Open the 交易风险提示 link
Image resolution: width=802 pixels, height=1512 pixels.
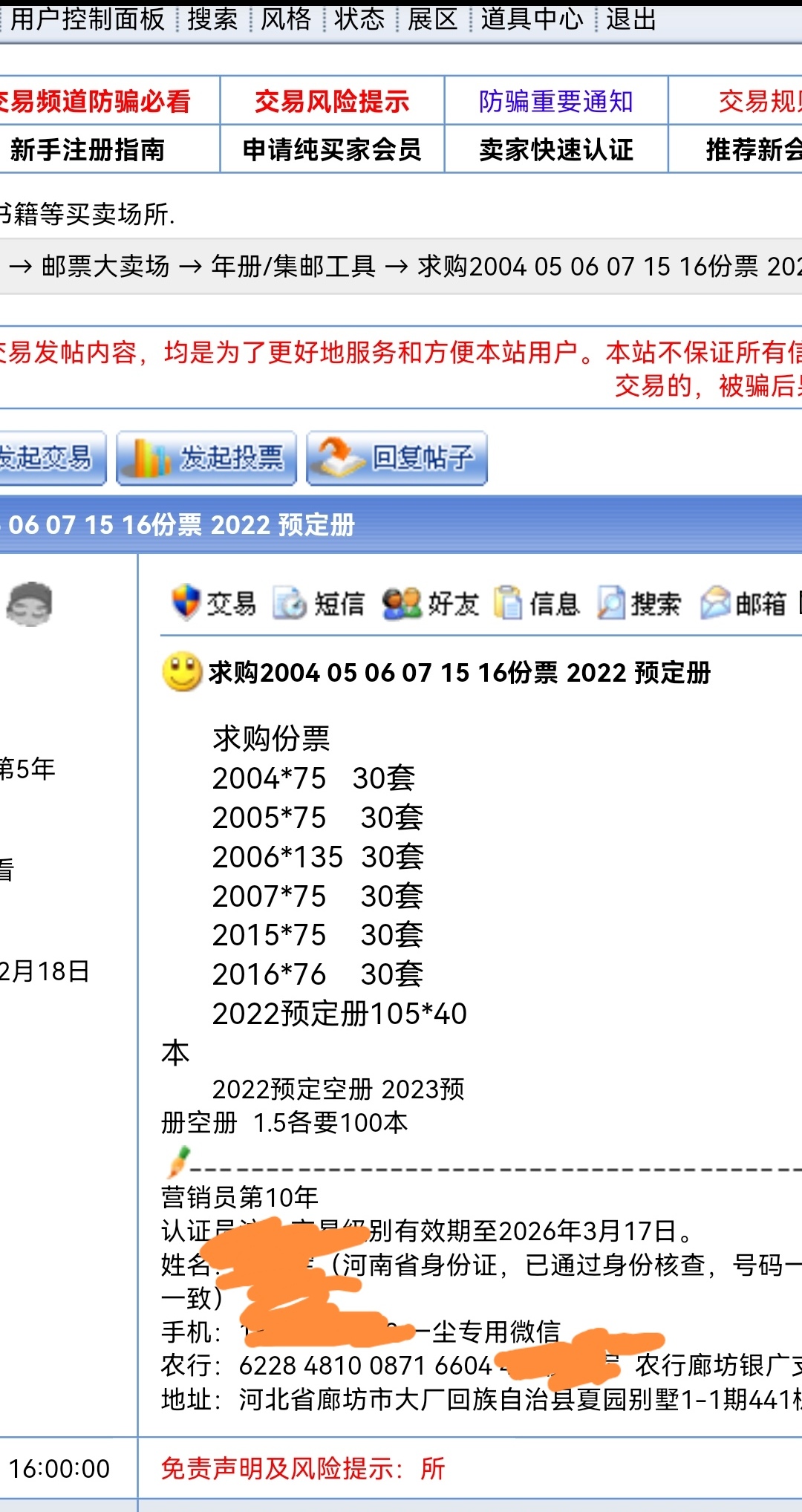pos(332,102)
